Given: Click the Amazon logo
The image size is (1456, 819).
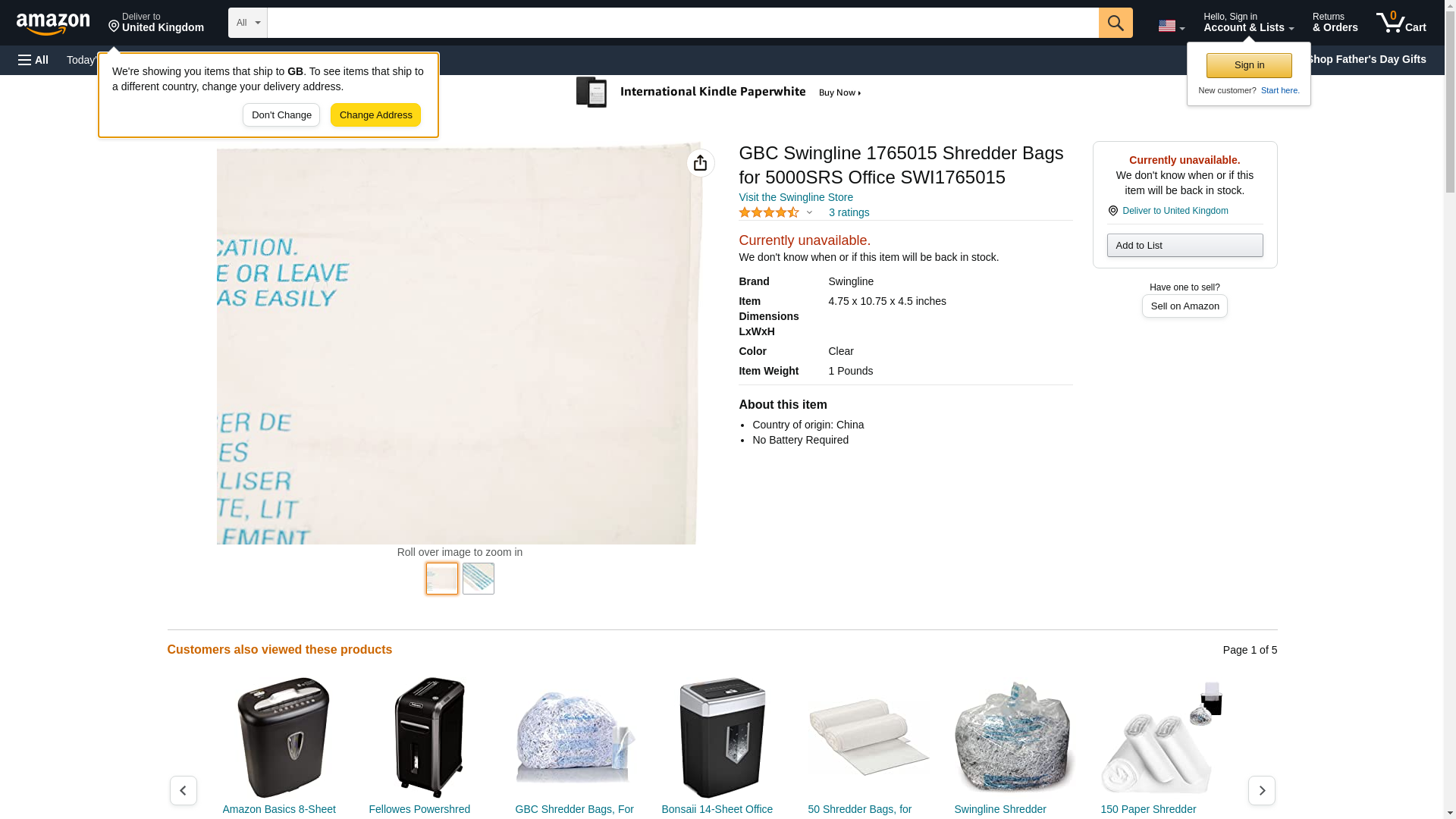Looking at the screenshot, I should coord(53,24).
